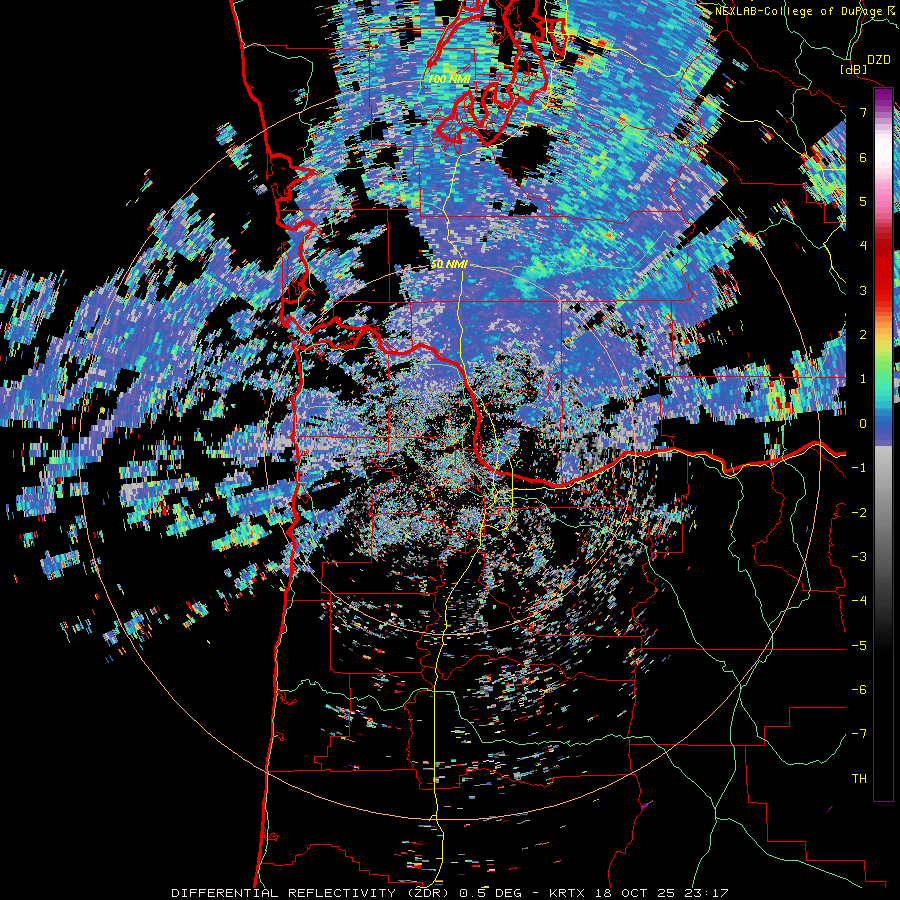Click the NEXLAB-College of DuPage watermark text
Screen dimensions: 900x900
tap(800, 11)
